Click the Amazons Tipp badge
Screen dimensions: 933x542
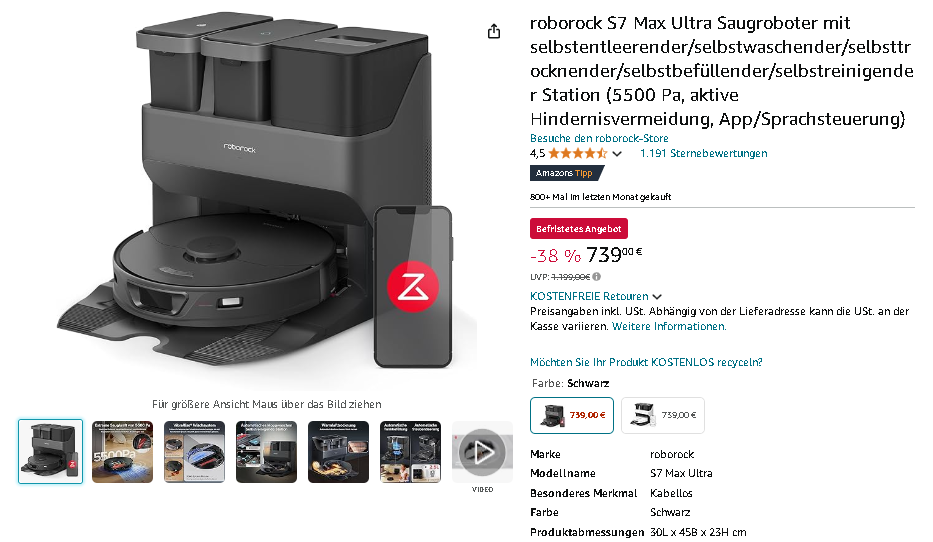pyautogui.click(x=566, y=173)
